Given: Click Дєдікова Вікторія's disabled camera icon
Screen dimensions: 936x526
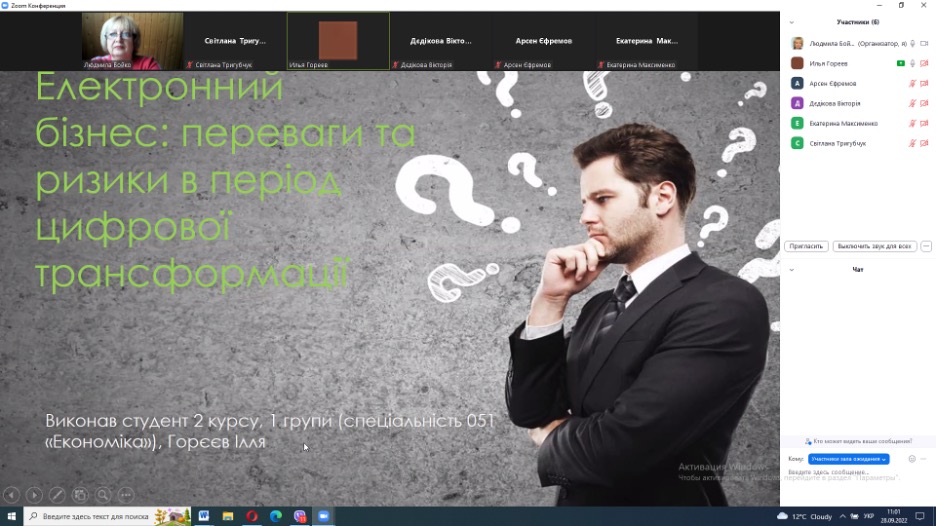Looking at the screenshot, I should [924, 103].
